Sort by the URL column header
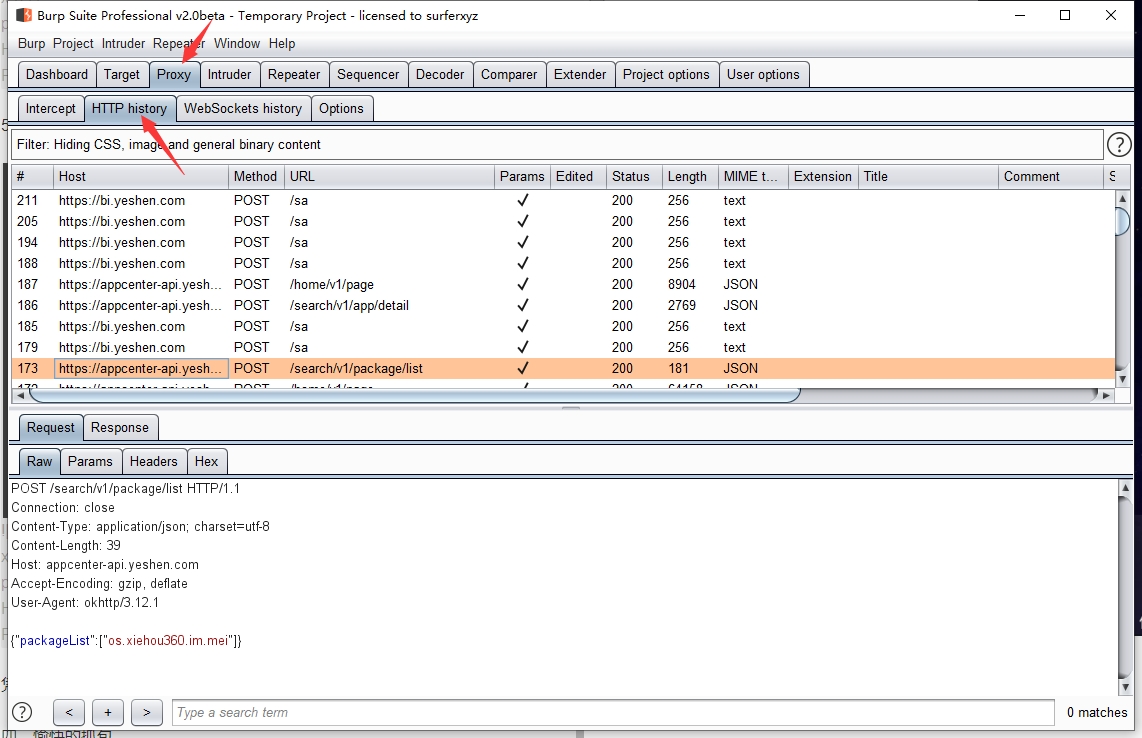The image size is (1142, 738). pyautogui.click(x=389, y=176)
